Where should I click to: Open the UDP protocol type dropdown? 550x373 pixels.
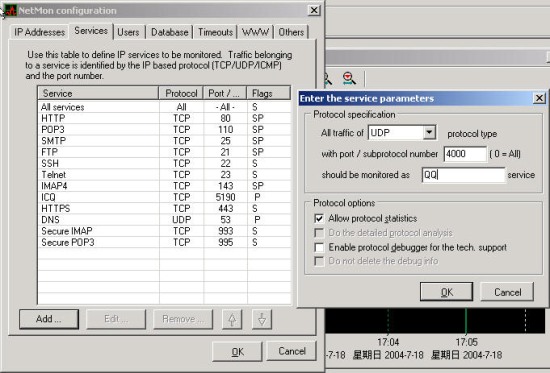click(429, 133)
